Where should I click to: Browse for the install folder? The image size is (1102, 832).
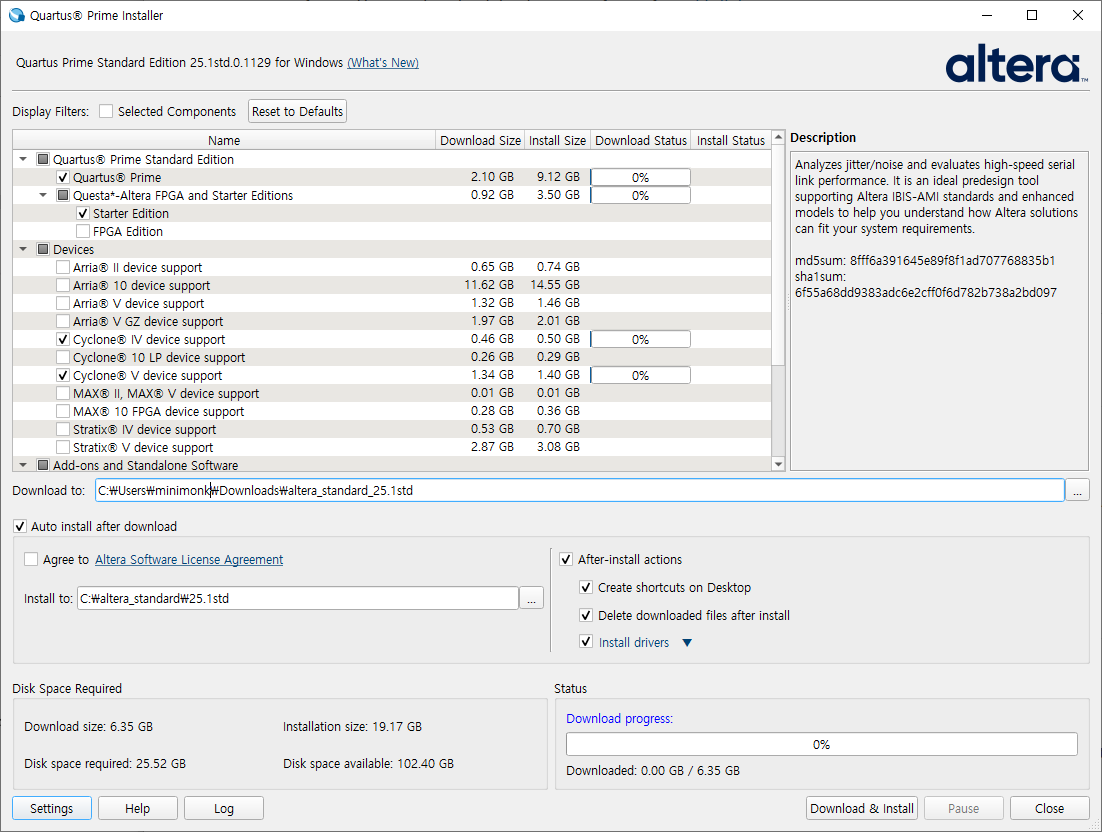tap(531, 599)
